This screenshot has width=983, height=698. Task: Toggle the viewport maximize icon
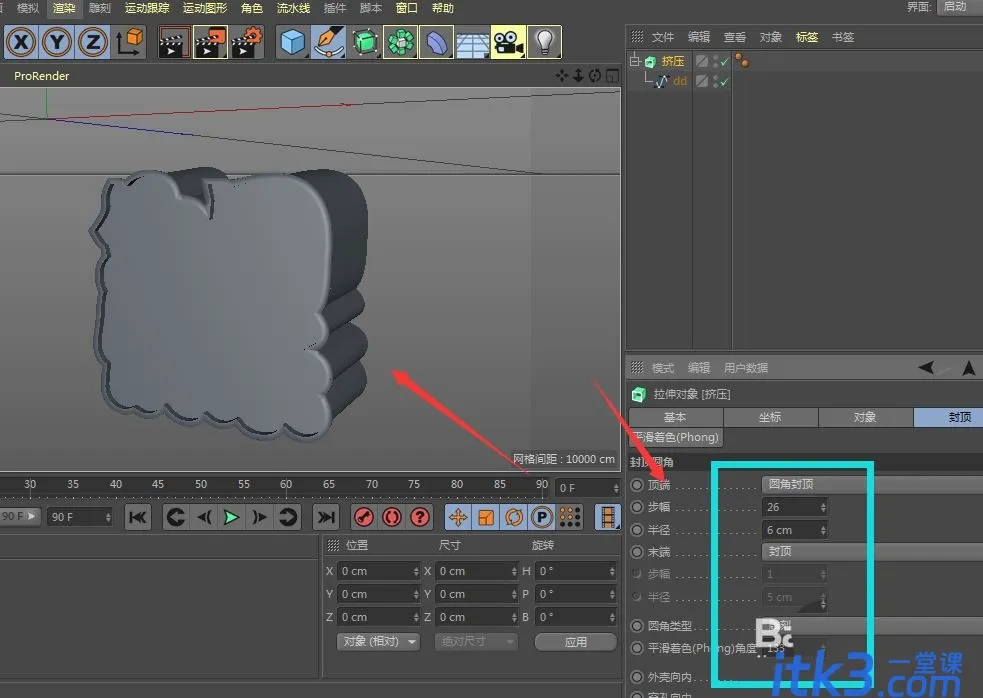click(612, 76)
